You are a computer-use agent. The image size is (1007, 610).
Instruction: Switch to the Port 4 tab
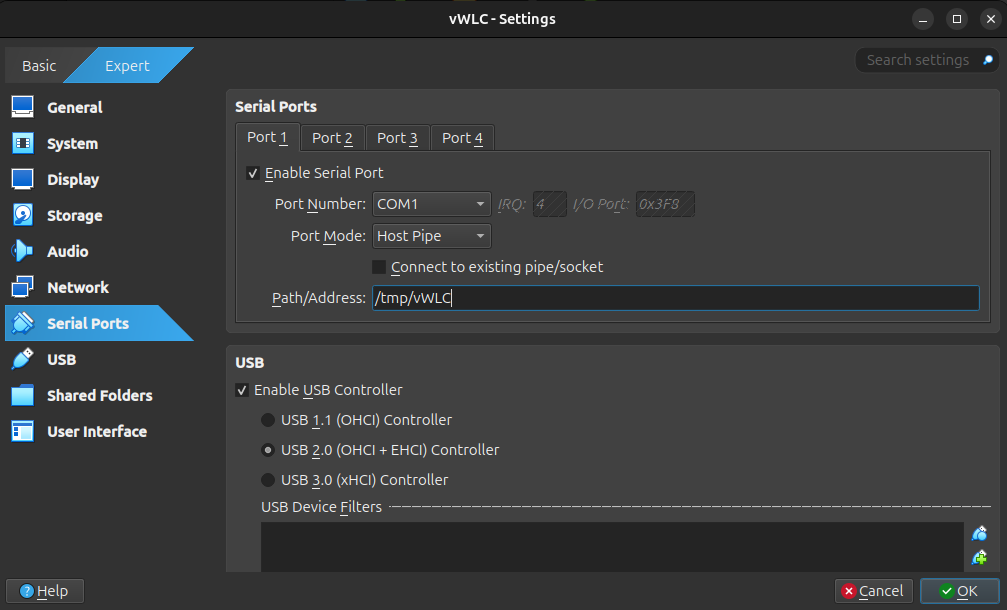pos(462,138)
